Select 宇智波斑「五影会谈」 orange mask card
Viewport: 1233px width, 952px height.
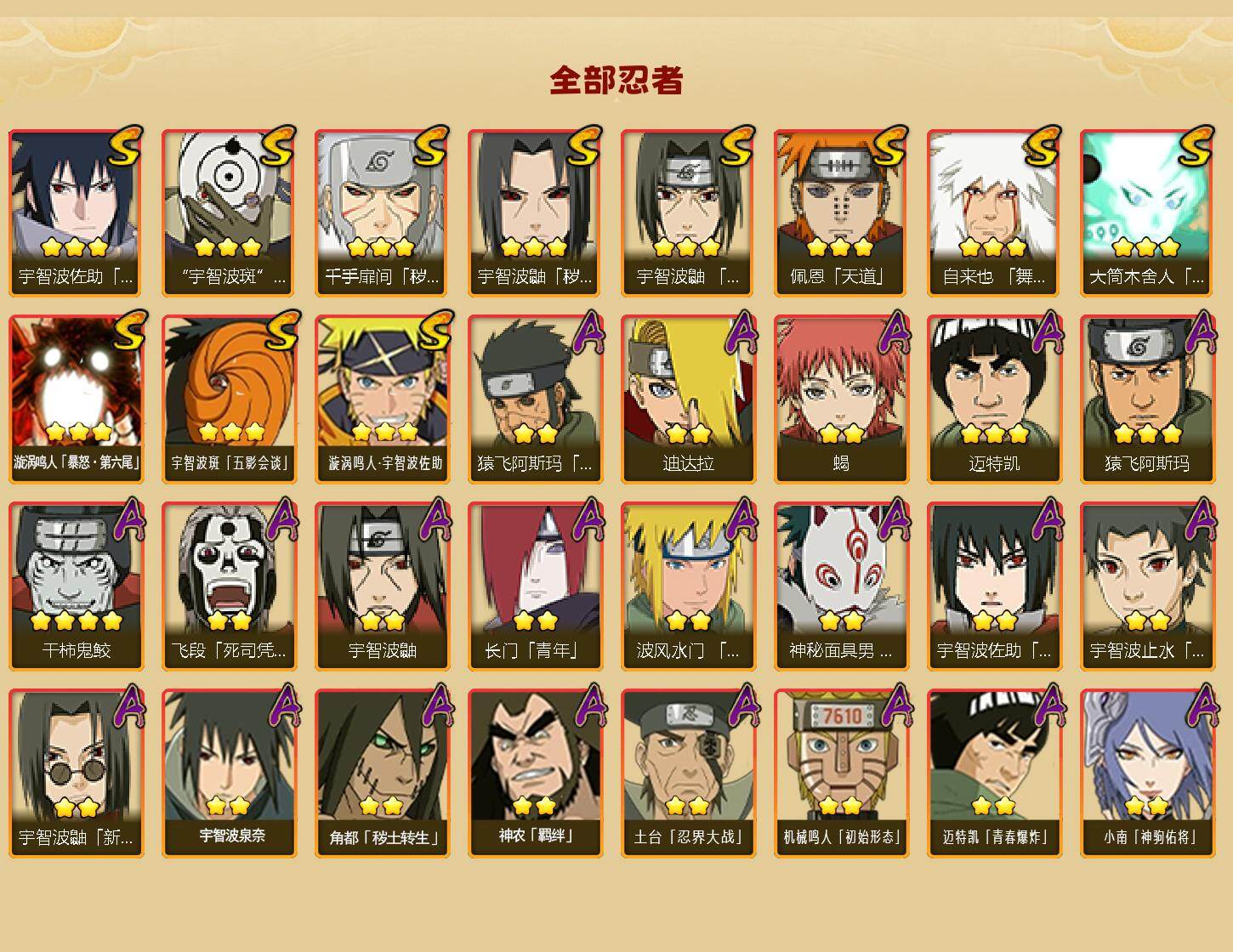(x=229, y=399)
